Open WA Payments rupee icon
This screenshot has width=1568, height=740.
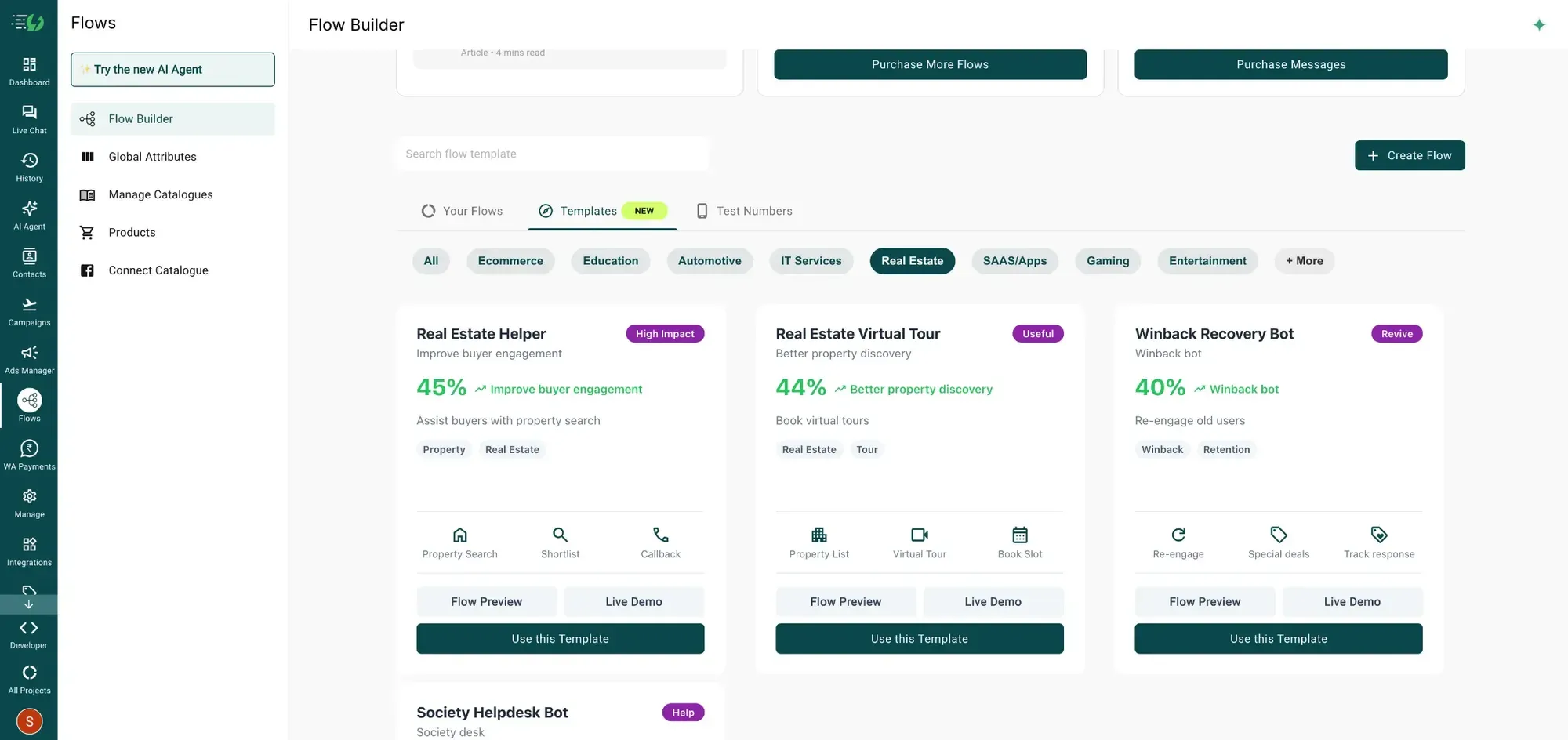tap(29, 448)
